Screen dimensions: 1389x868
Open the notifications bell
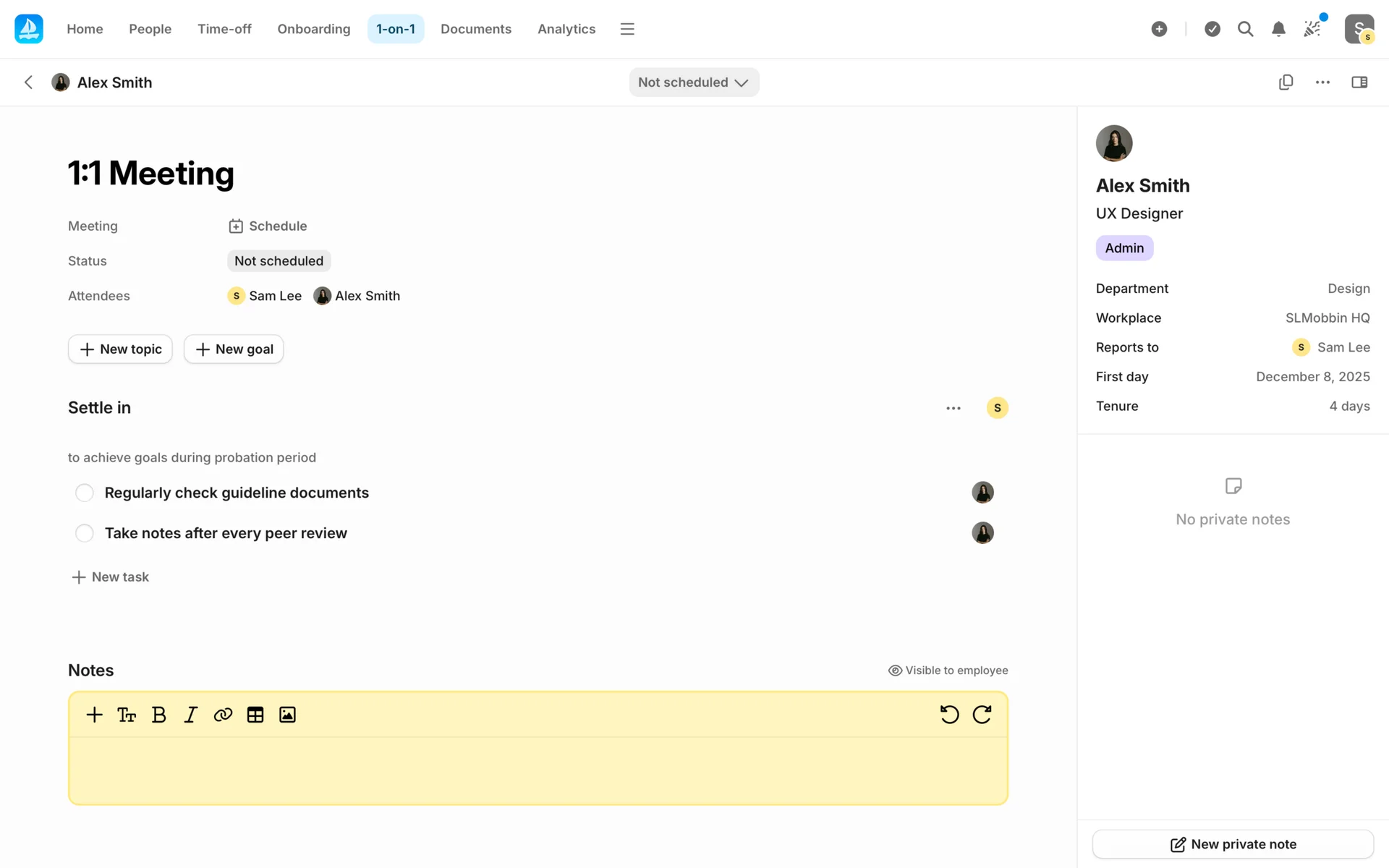[1278, 29]
